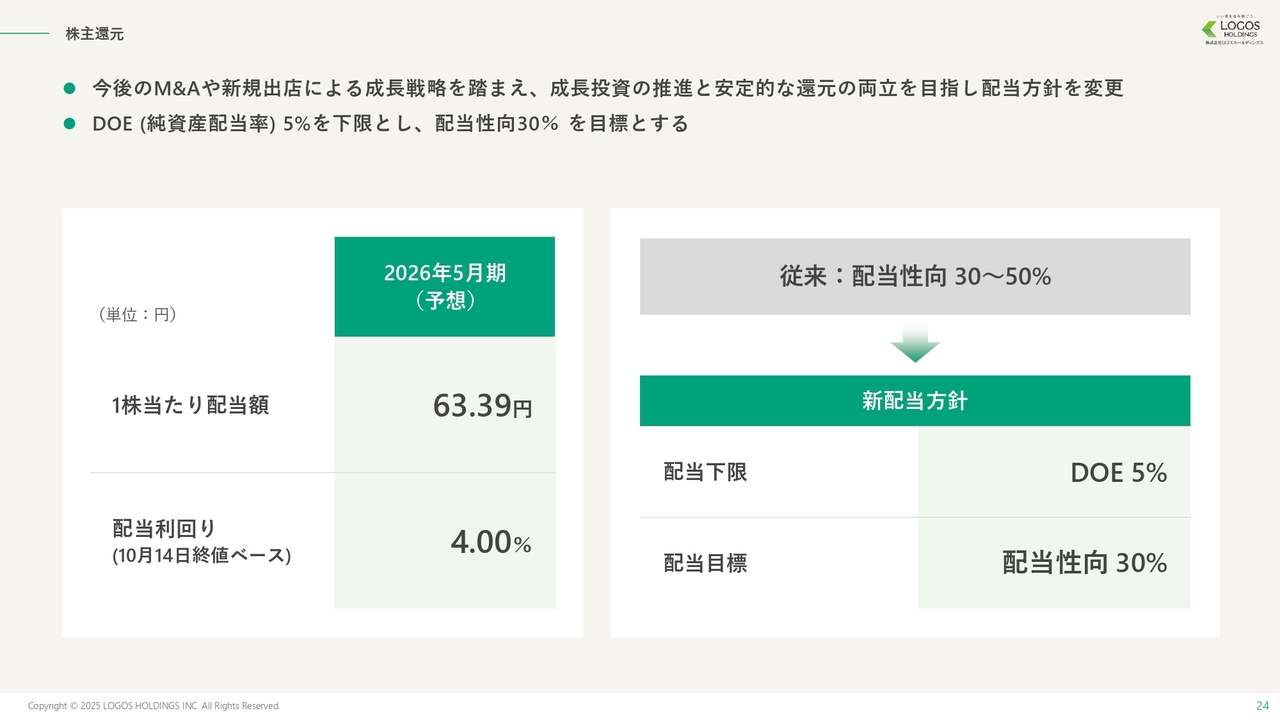Click the 配当性向 30% value cell
Image resolution: width=1280 pixels, height=720 pixels.
pyautogui.click(x=1084, y=563)
